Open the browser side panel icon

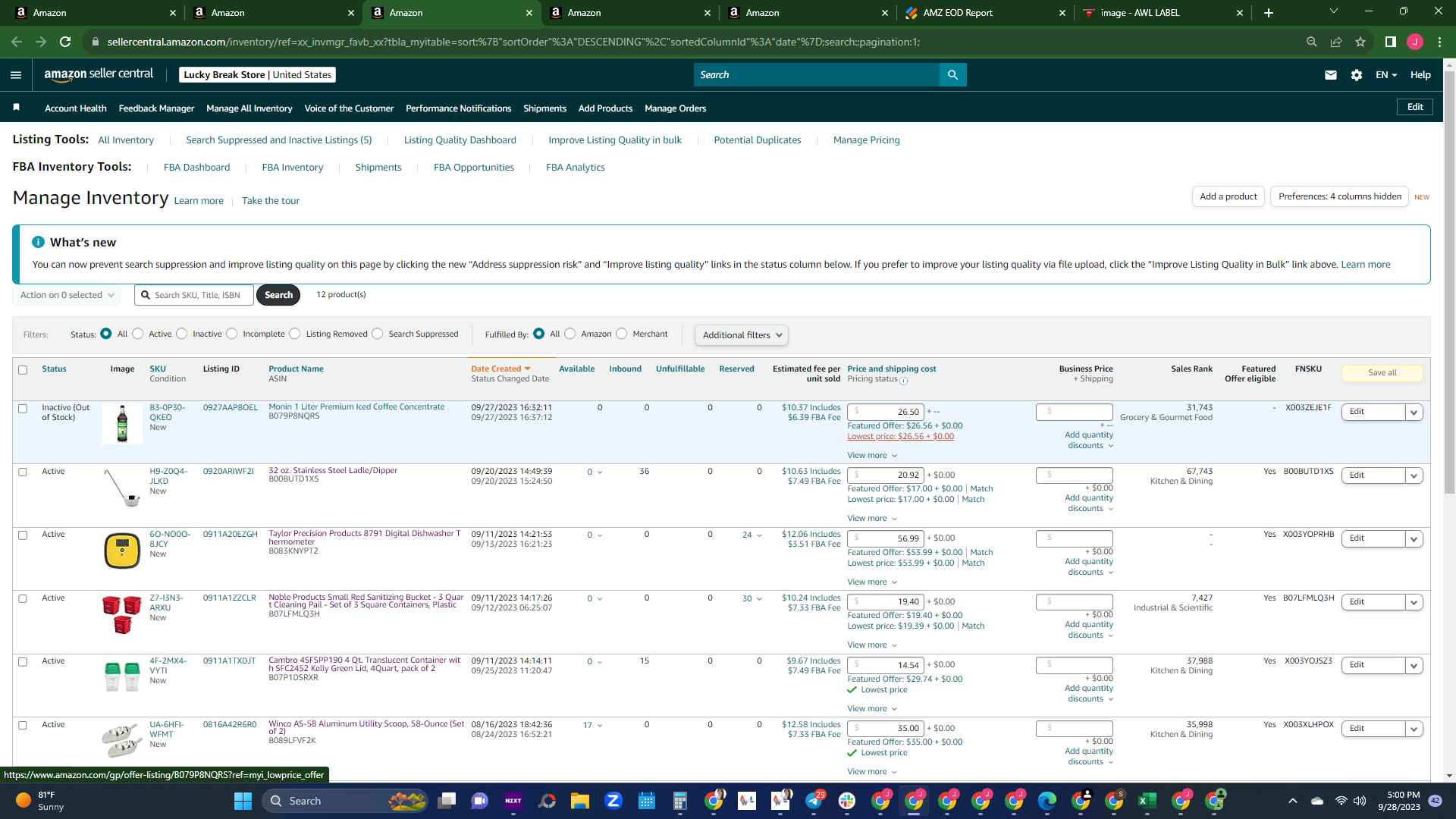pyautogui.click(x=1391, y=42)
